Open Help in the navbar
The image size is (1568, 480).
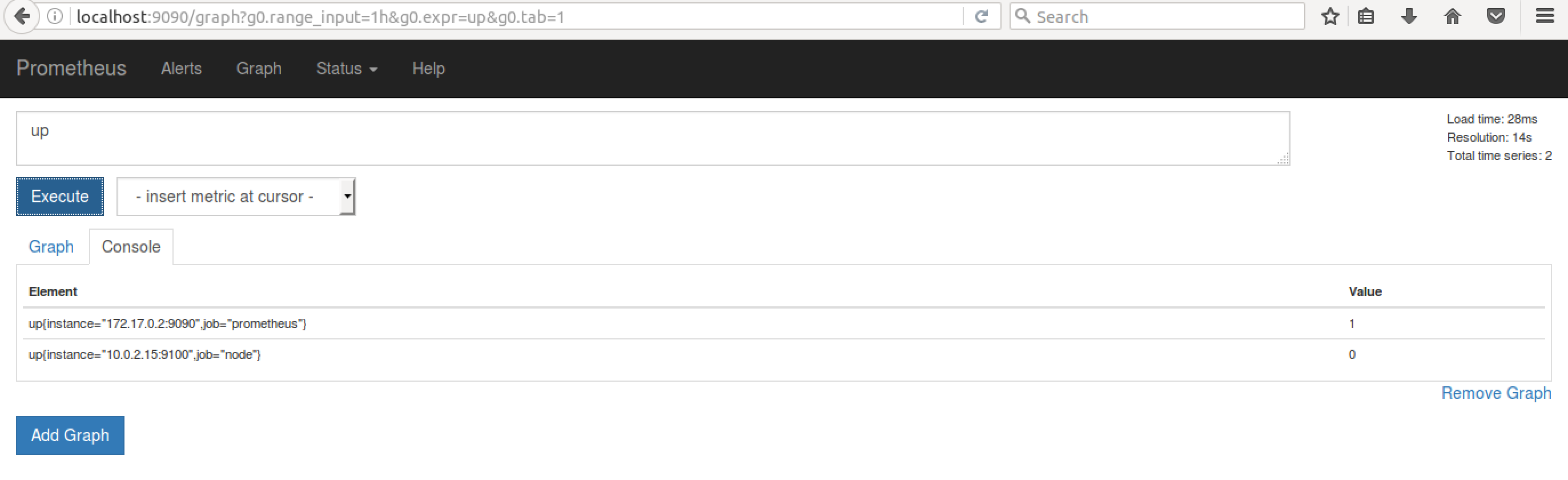tap(428, 69)
